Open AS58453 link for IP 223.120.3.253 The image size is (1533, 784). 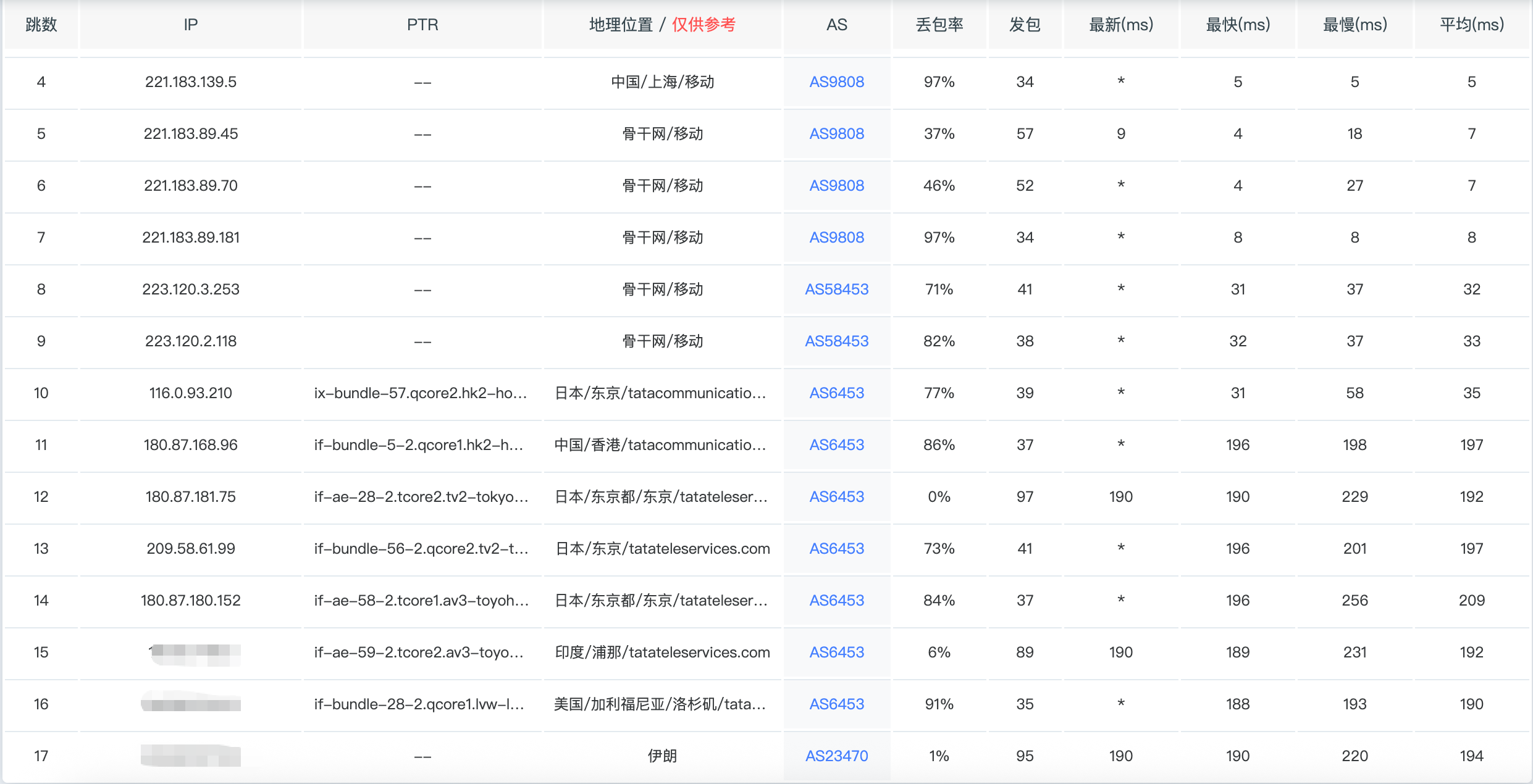click(x=836, y=290)
